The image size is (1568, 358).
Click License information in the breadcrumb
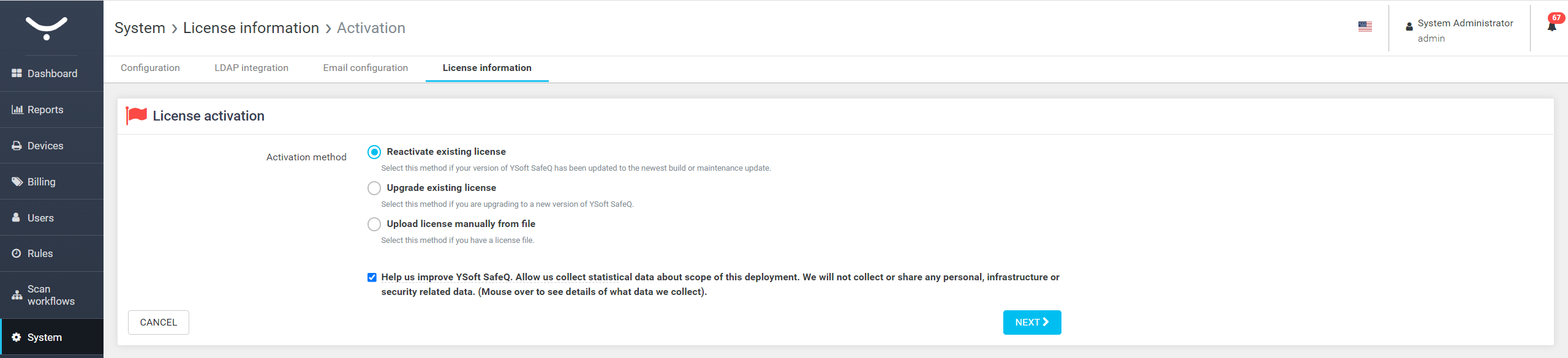click(251, 28)
